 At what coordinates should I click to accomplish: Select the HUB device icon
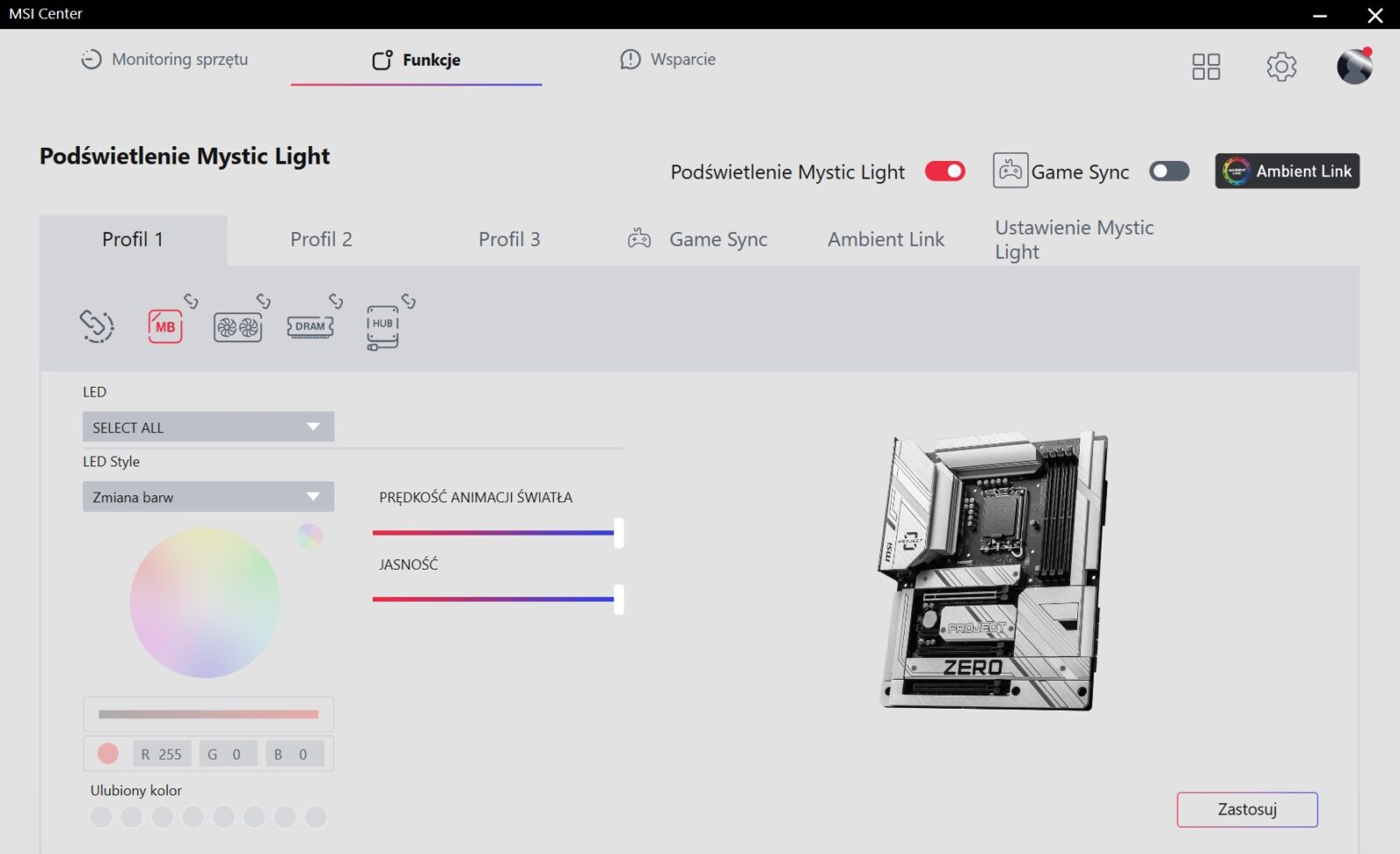(x=382, y=328)
